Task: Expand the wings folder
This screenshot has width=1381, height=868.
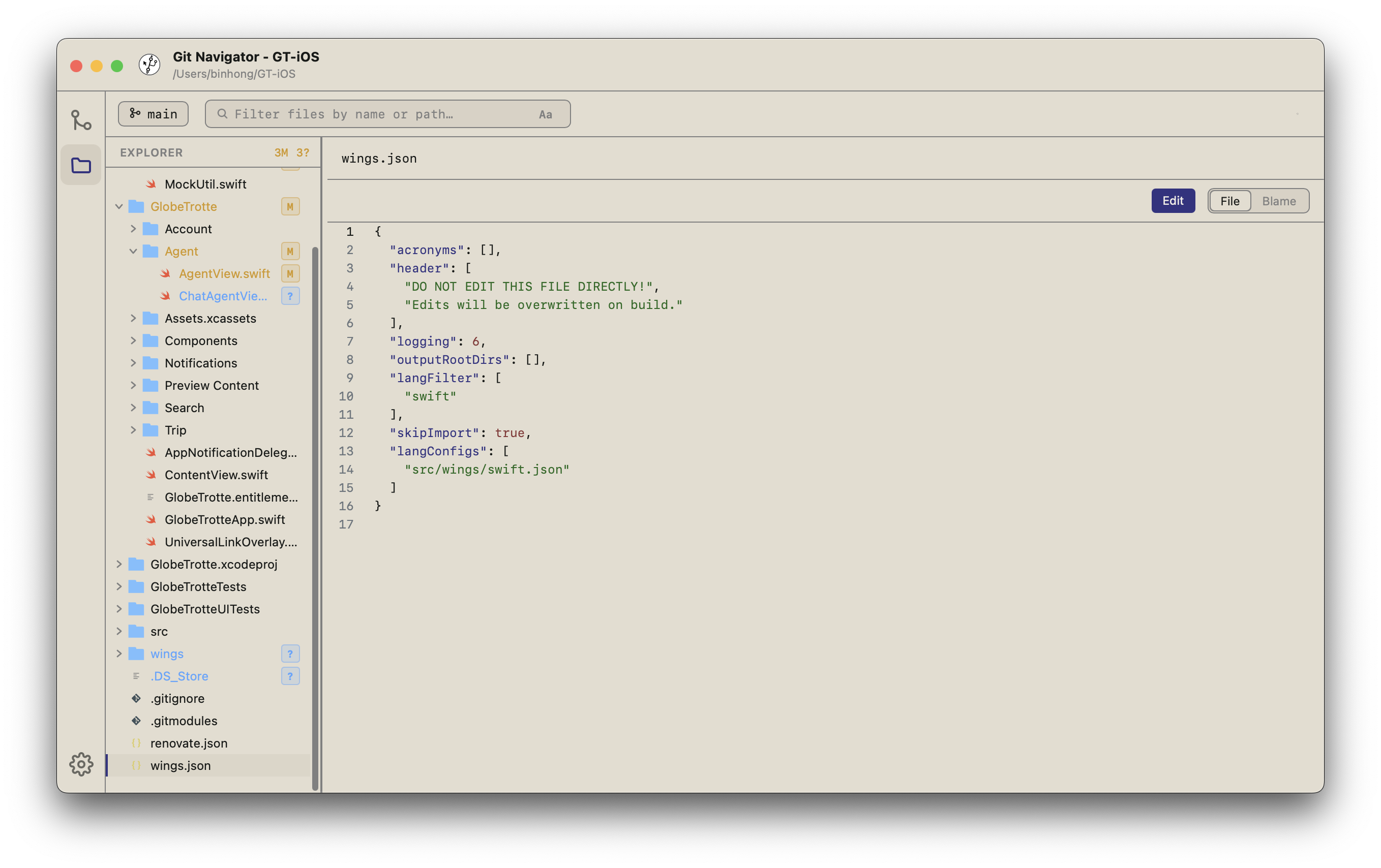Action: (x=118, y=654)
